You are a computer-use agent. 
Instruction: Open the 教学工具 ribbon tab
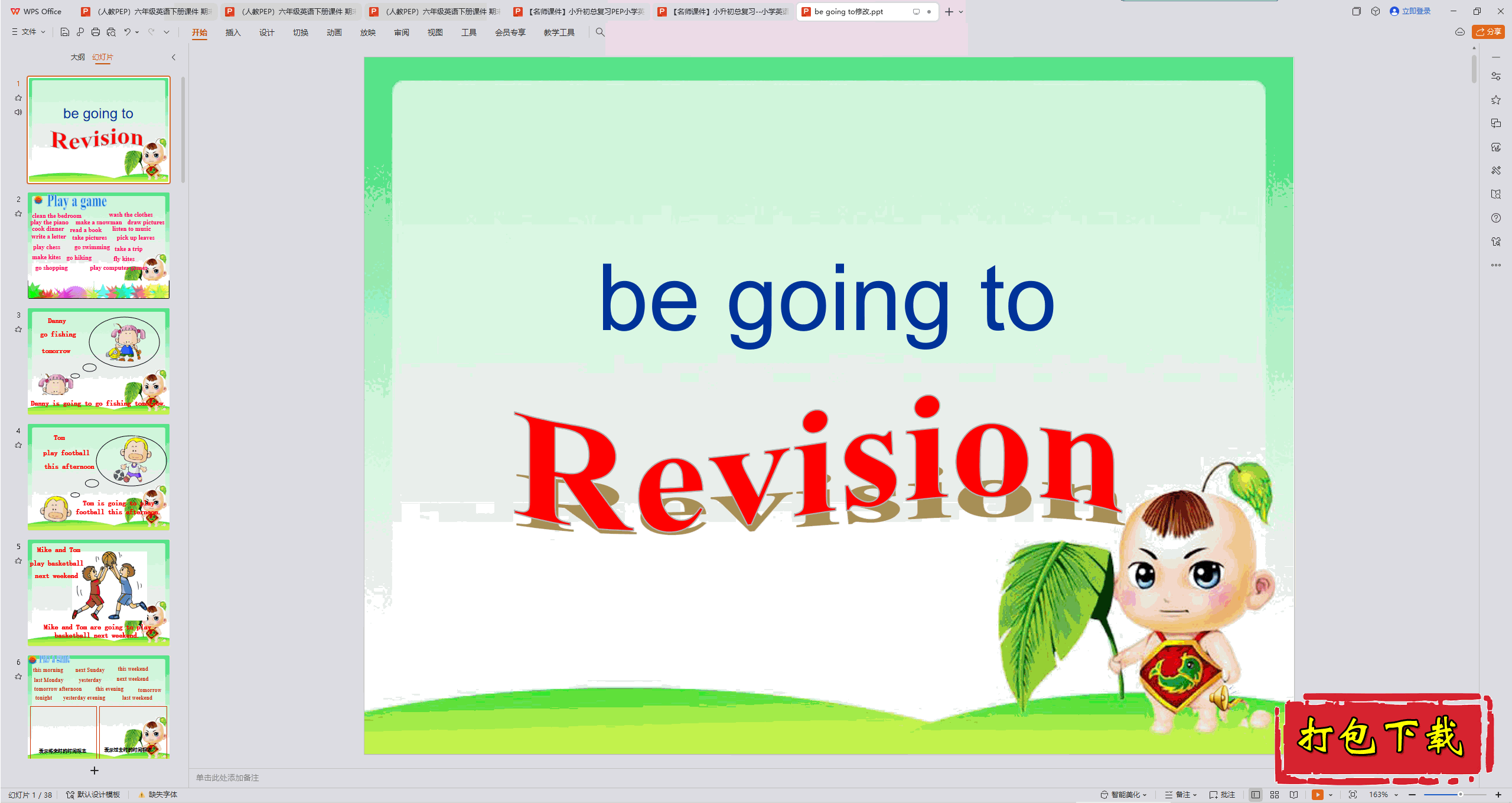[x=559, y=32]
